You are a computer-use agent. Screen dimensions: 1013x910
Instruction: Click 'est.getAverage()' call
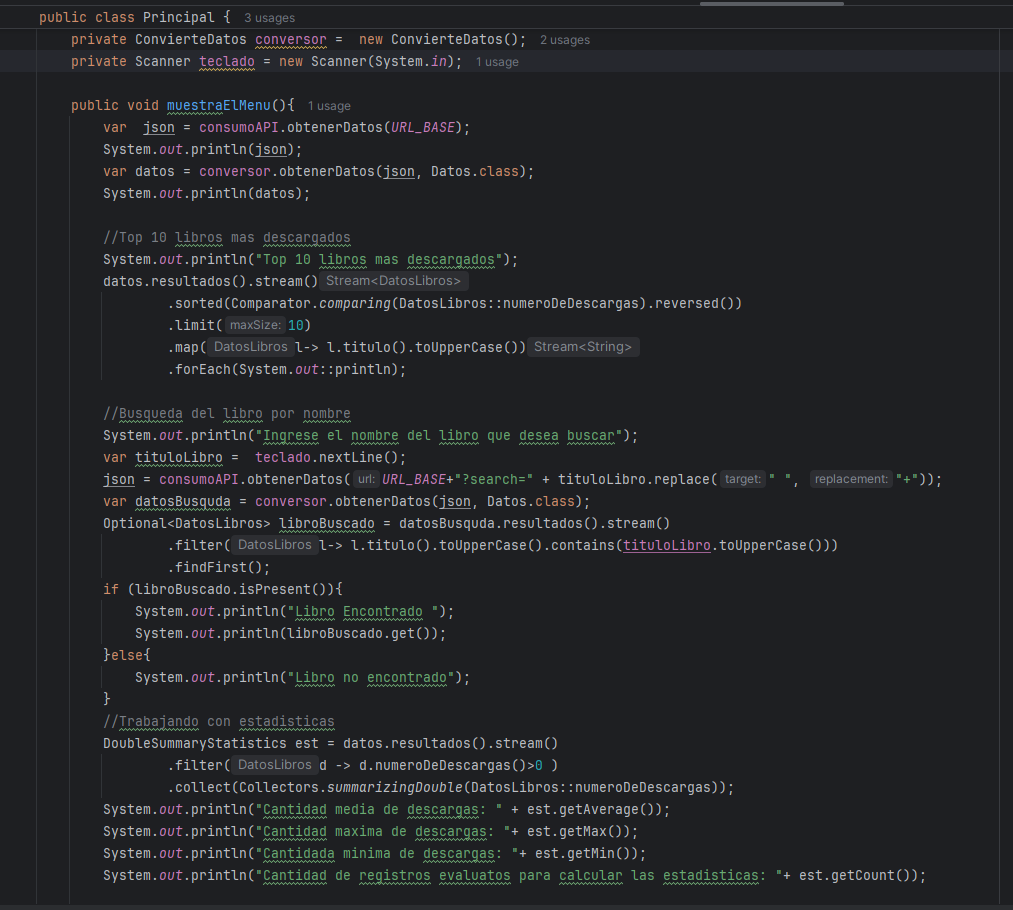594,809
